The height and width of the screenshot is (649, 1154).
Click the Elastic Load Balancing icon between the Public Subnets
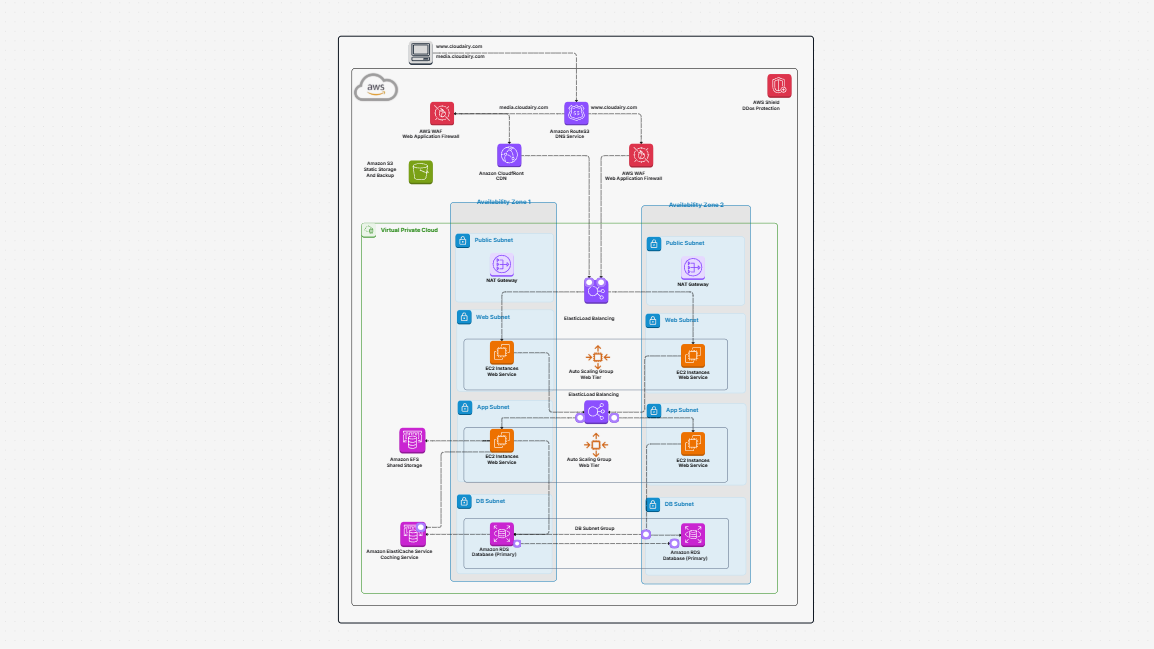click(x=596, y=291)
